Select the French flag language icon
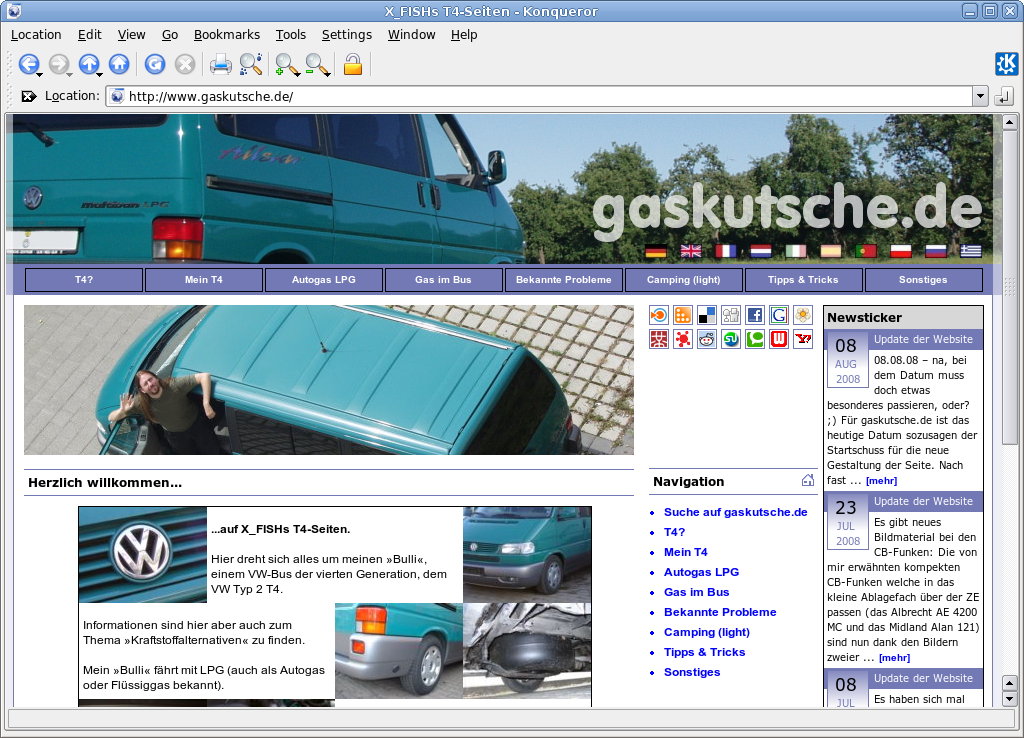The width and height of the screenshot is (1024, 738). pyautogui.click(x=726, y=251)
